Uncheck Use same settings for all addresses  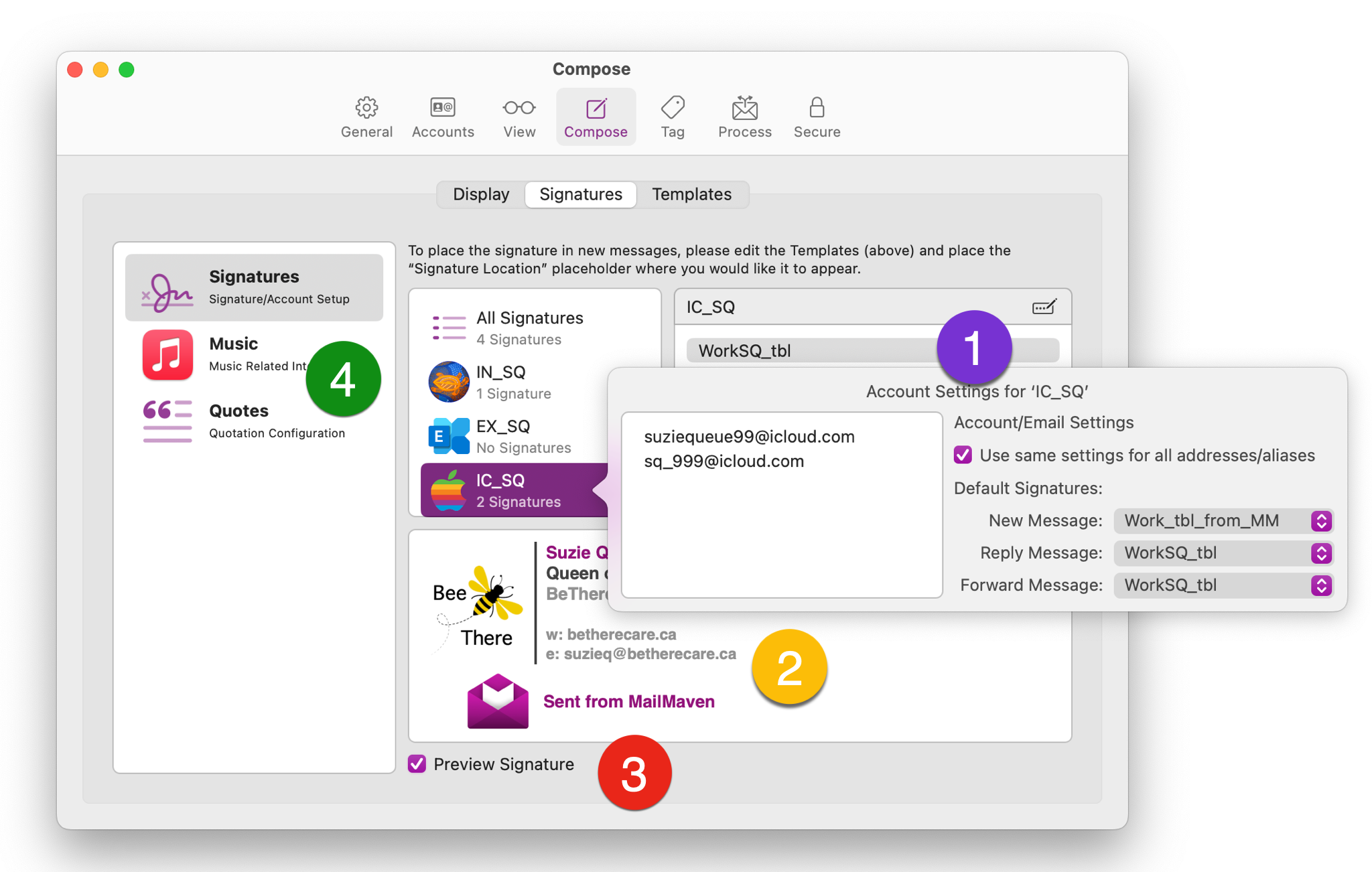click(963, 455)
